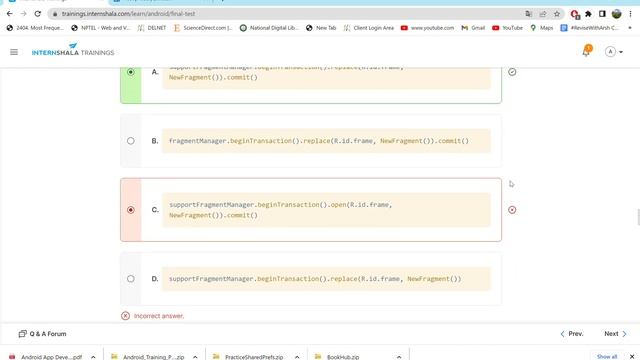Open BookHub.zip download
This screenshot has height=360, width=640.
click(x=337, y=357)
